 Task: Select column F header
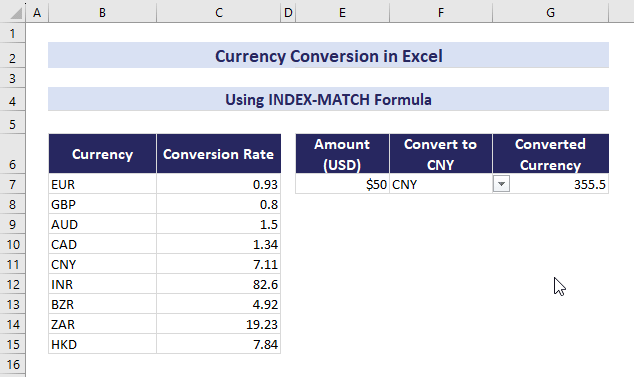[x=441, y=13]
